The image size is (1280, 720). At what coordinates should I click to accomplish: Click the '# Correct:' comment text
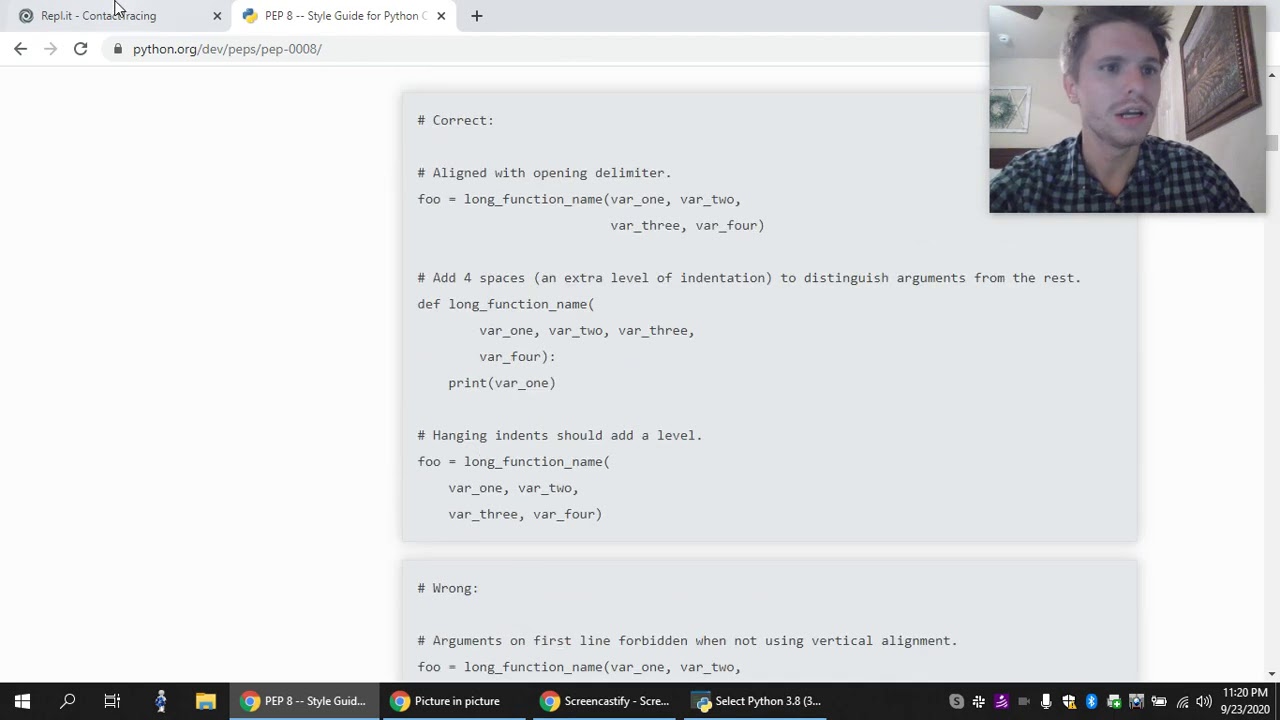456,120
